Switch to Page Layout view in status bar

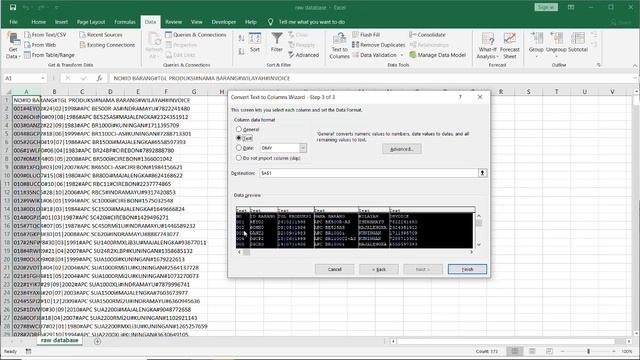click(532, 351)
